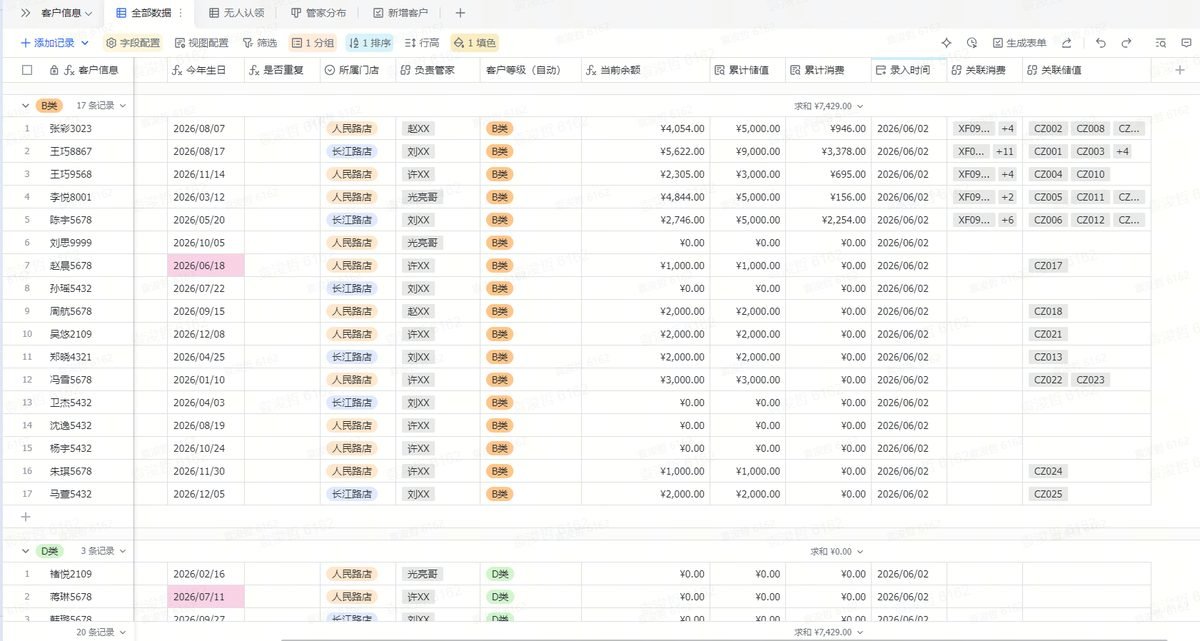This screenshot has height=641, width=1200.
Task: Collapse the B类 group
Action: tap(25, 105)
